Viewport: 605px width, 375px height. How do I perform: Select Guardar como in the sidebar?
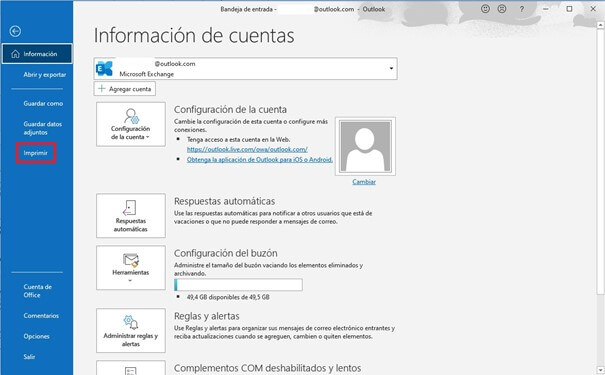[x=43, y=103]
